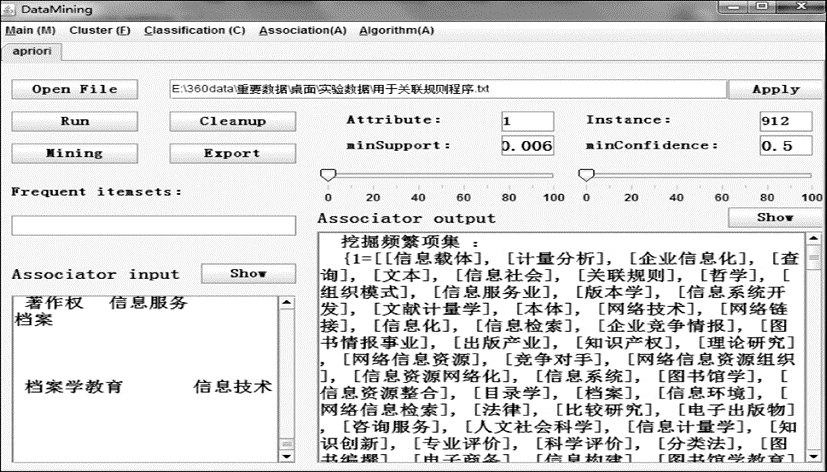Open the Association(A) menu
The width and height of the screenshot is (827, 472).
[303, 31]
